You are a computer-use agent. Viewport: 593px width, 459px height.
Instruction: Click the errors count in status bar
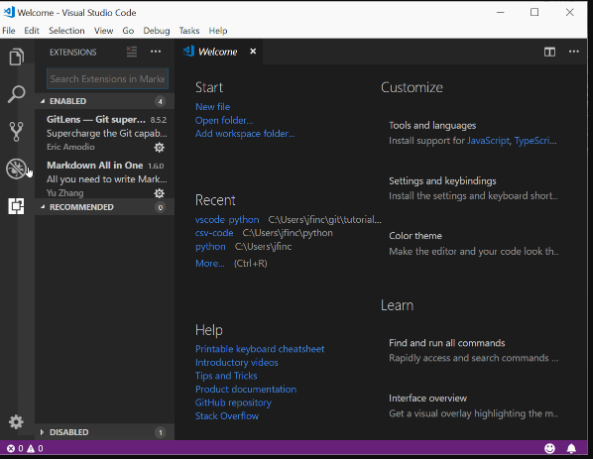[x=15, y=448]
